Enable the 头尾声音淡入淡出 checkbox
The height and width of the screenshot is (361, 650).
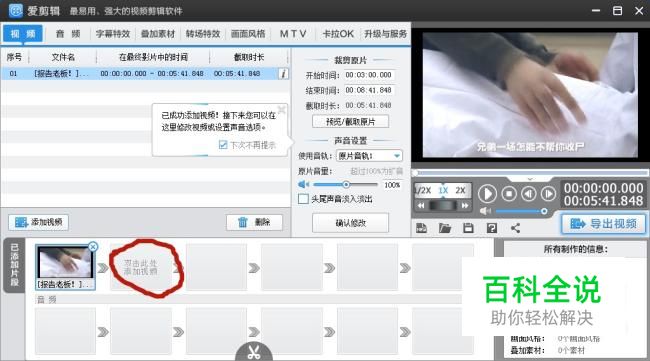pos(303,199)
